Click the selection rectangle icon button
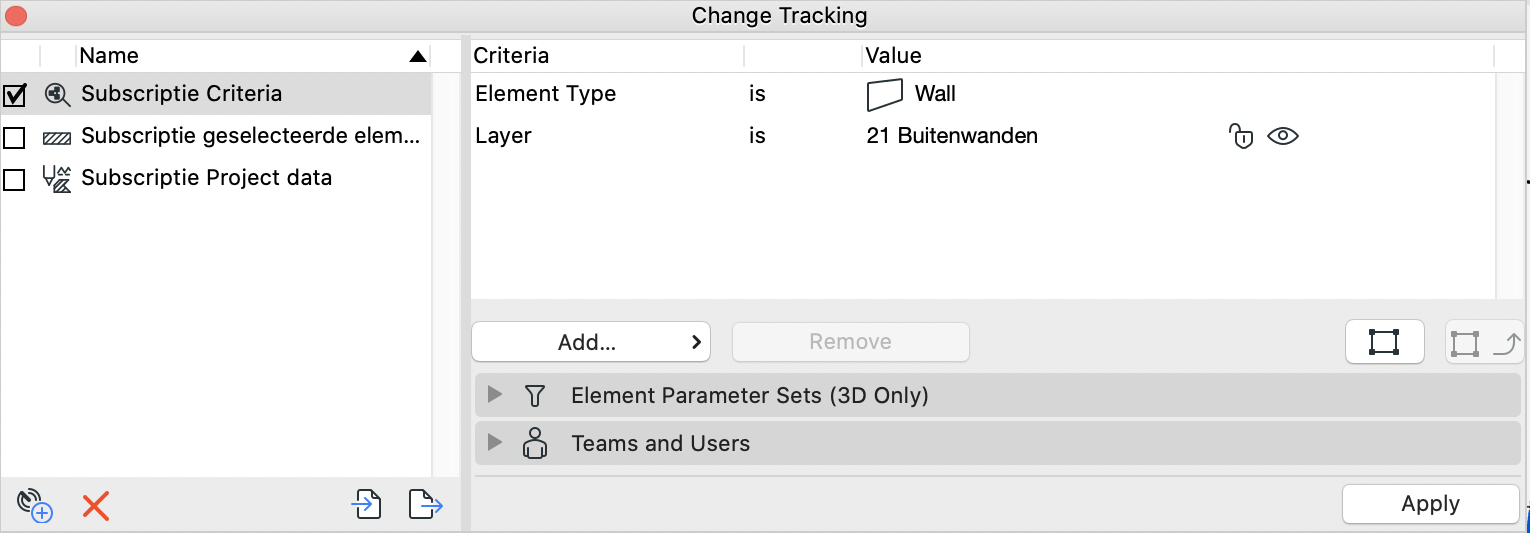The width and height of the screenshot is (1530, 533). 1384,342
